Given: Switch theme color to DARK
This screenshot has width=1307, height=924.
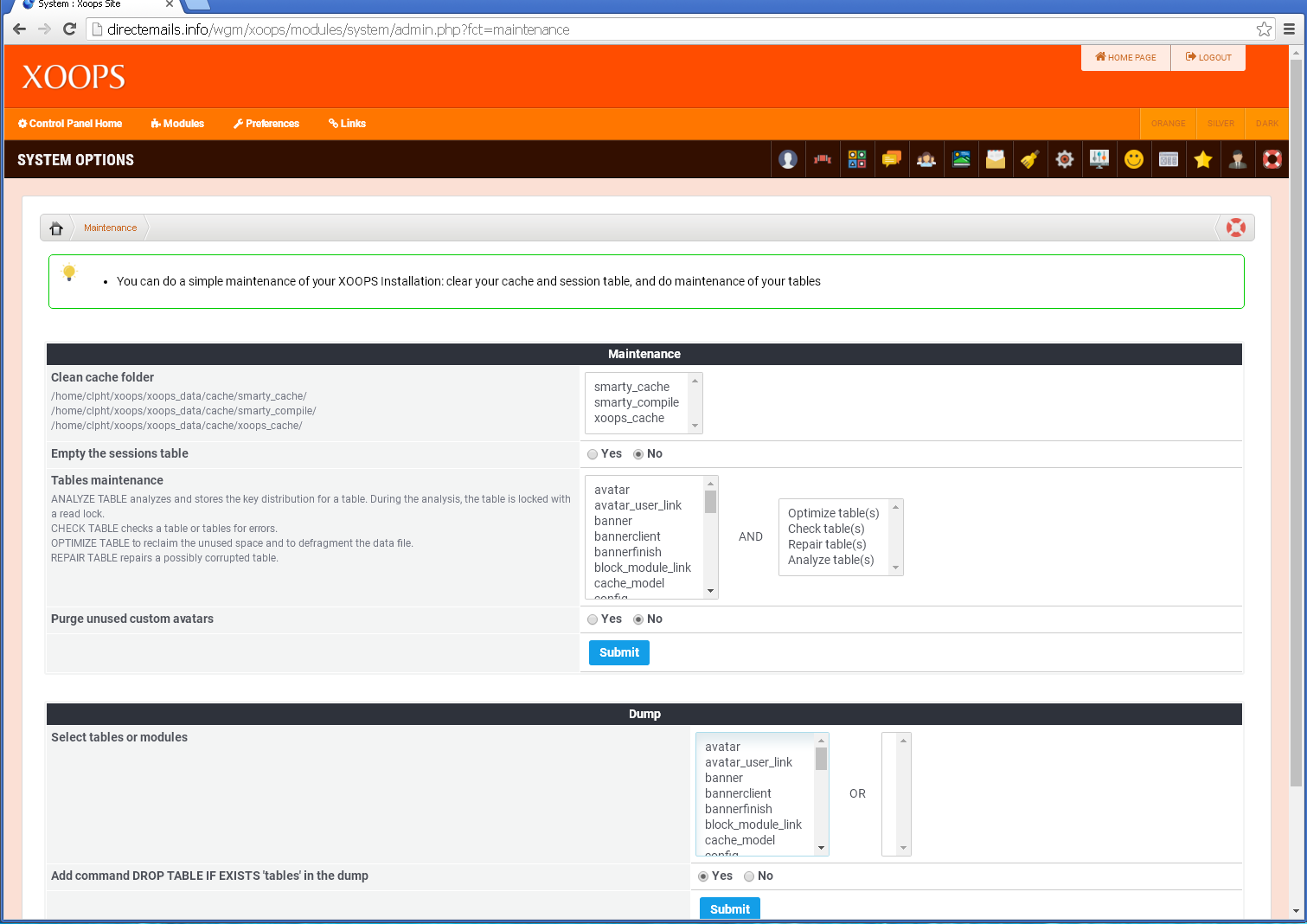Looking at the screenshot, I should (1267, 124).
